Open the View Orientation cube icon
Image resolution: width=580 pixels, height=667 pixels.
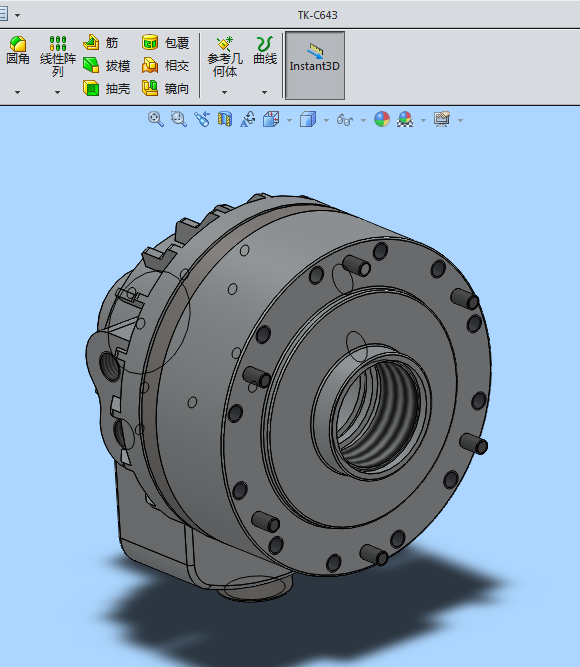271,119
